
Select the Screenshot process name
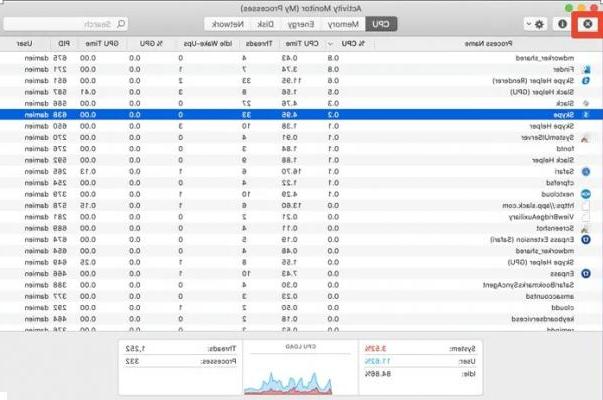[555, 228]
